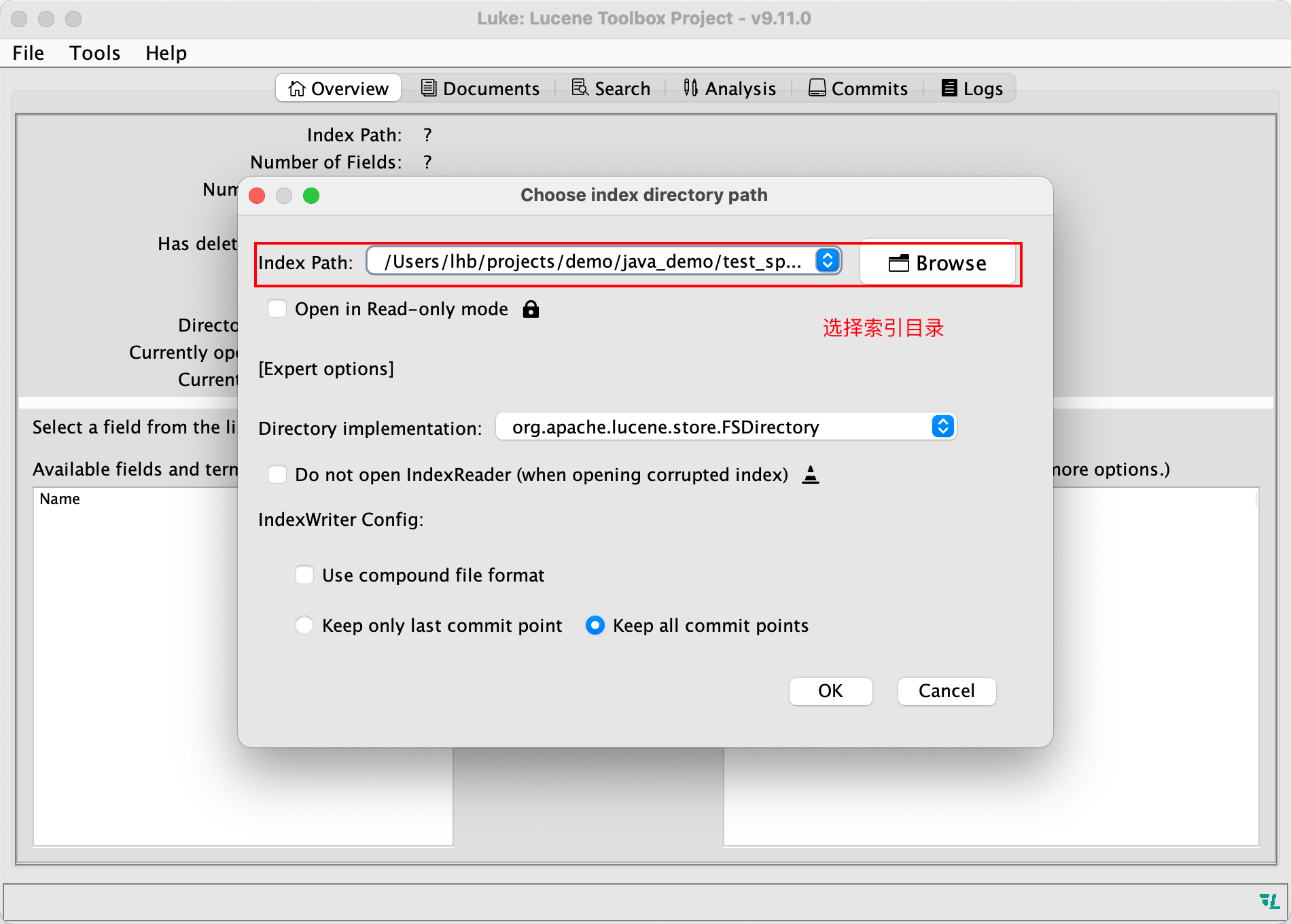The image size is (1291, 924).
Task: Open the Directory implementation dropdown
Action: click(x=726, y=427)
